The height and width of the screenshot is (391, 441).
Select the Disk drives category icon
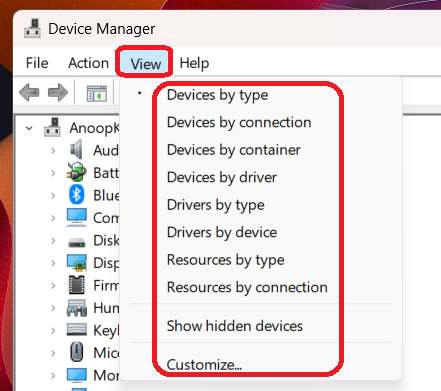pyautogui.click(x=77, y=242)
